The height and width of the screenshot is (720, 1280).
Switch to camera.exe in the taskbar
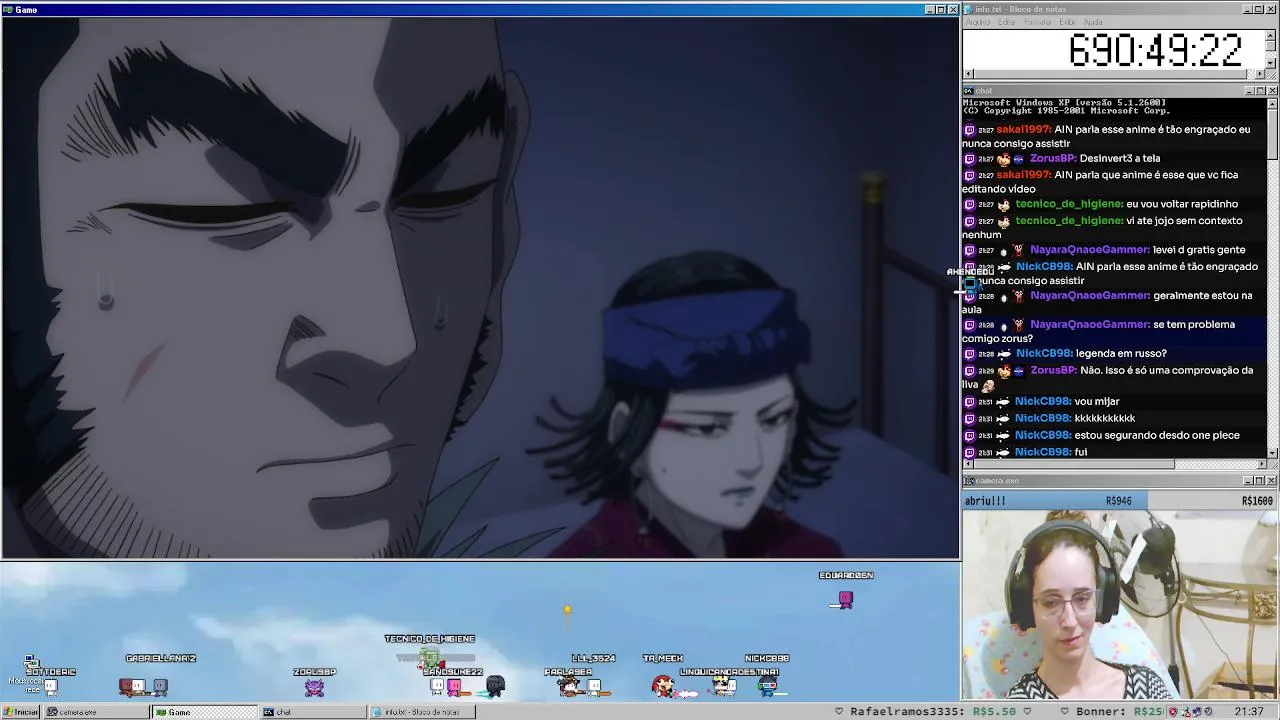[97, 712]
